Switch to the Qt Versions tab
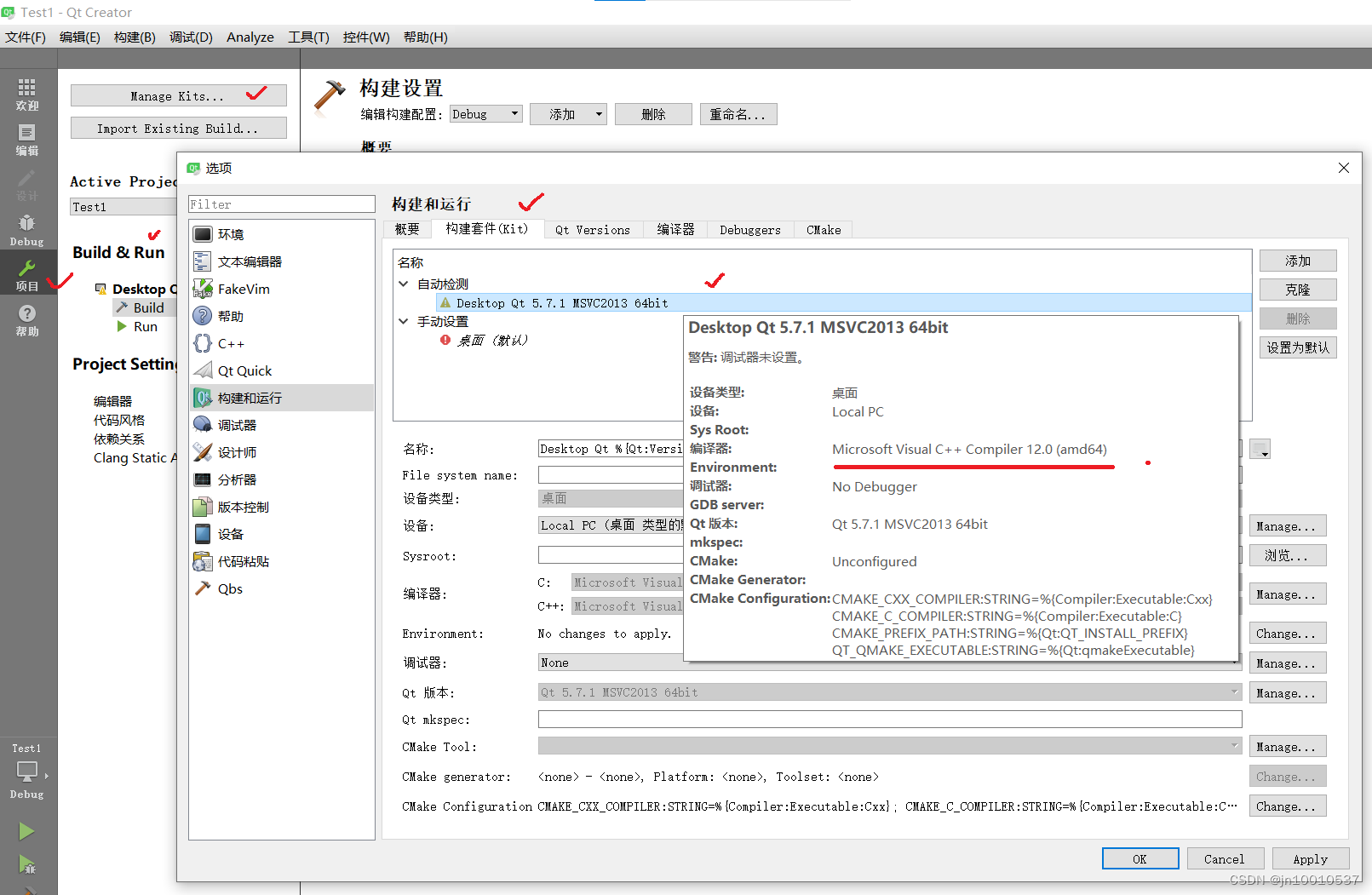Viewport: 1372px width, 895px height. point(593,229)
